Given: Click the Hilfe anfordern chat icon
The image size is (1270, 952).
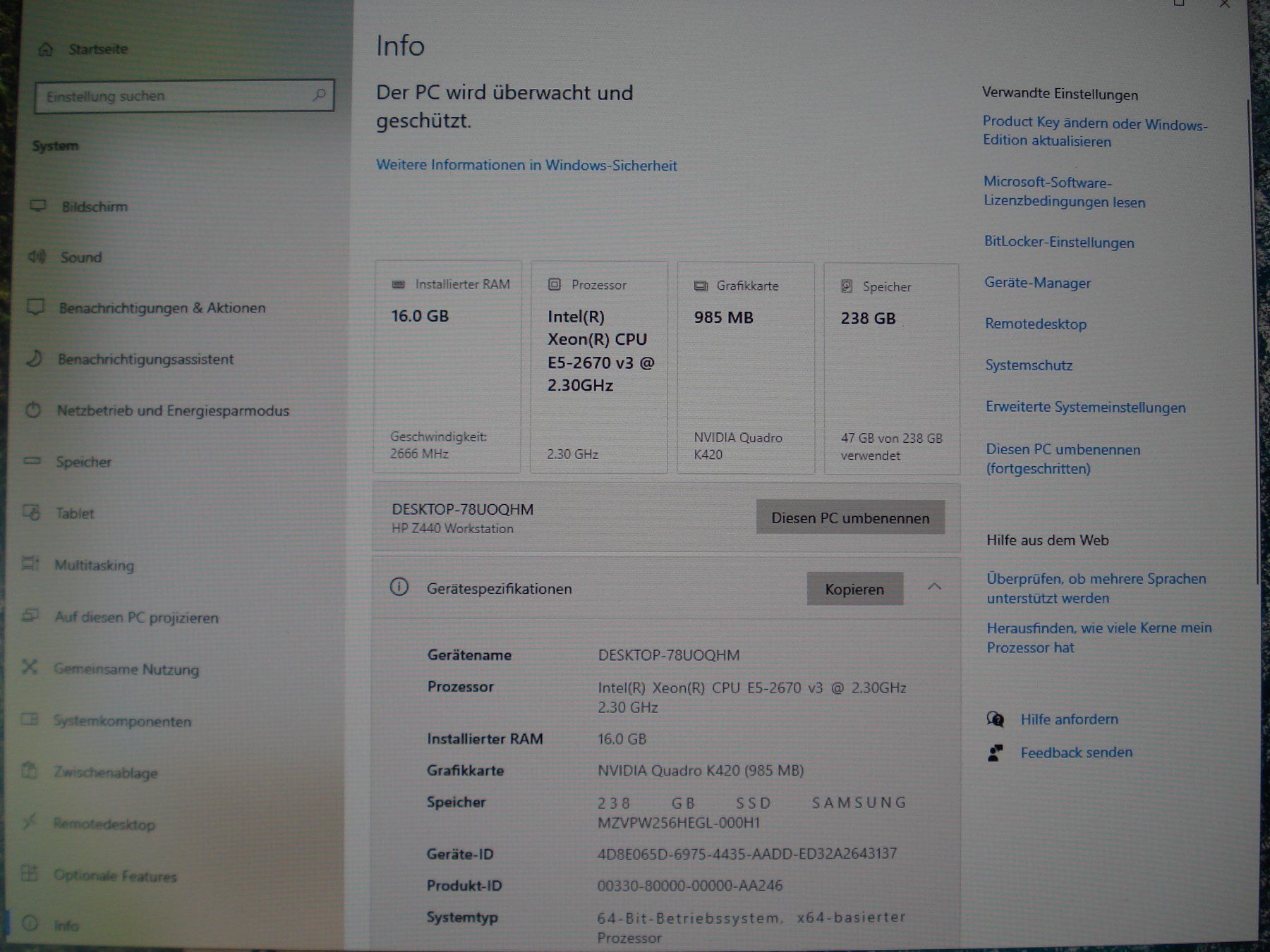Looking at the screenshot, I should click(996, 719).
